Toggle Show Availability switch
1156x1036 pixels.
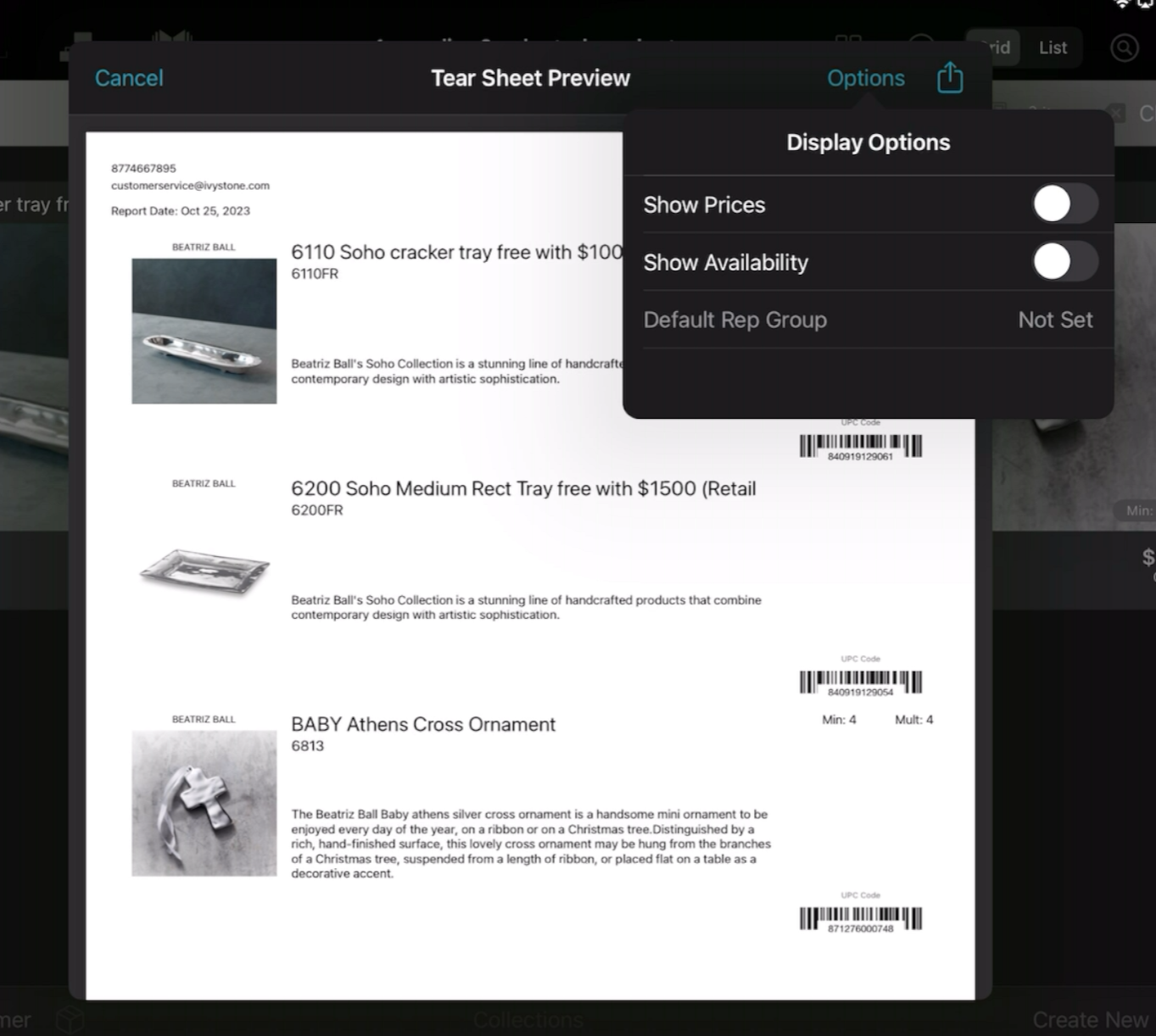[x=1065, y=262]
